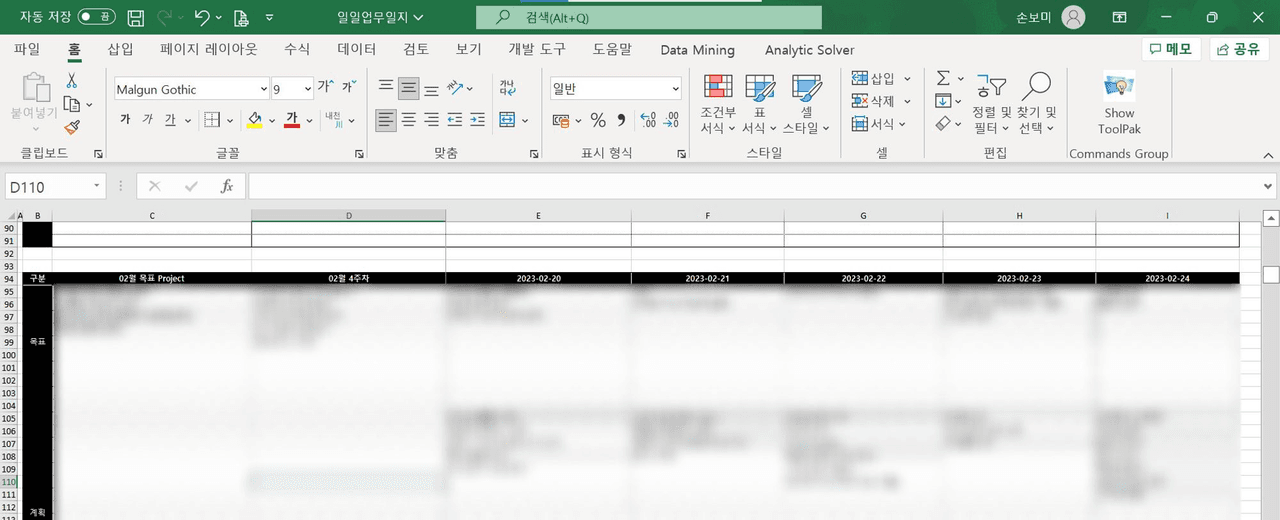Toggle the AutoSave switch
The width and height of the screenshot is (1280, 520).
96,17
